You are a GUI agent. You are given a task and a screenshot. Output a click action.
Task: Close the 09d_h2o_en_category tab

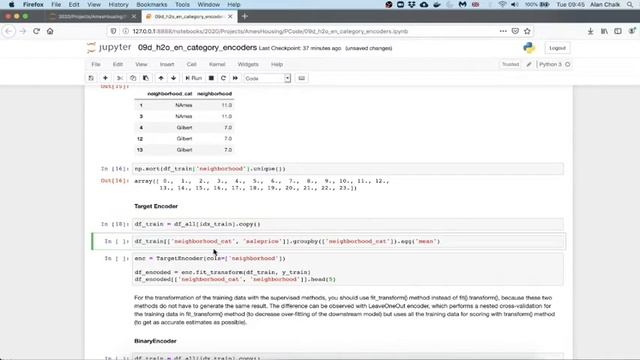click(230, 16)
